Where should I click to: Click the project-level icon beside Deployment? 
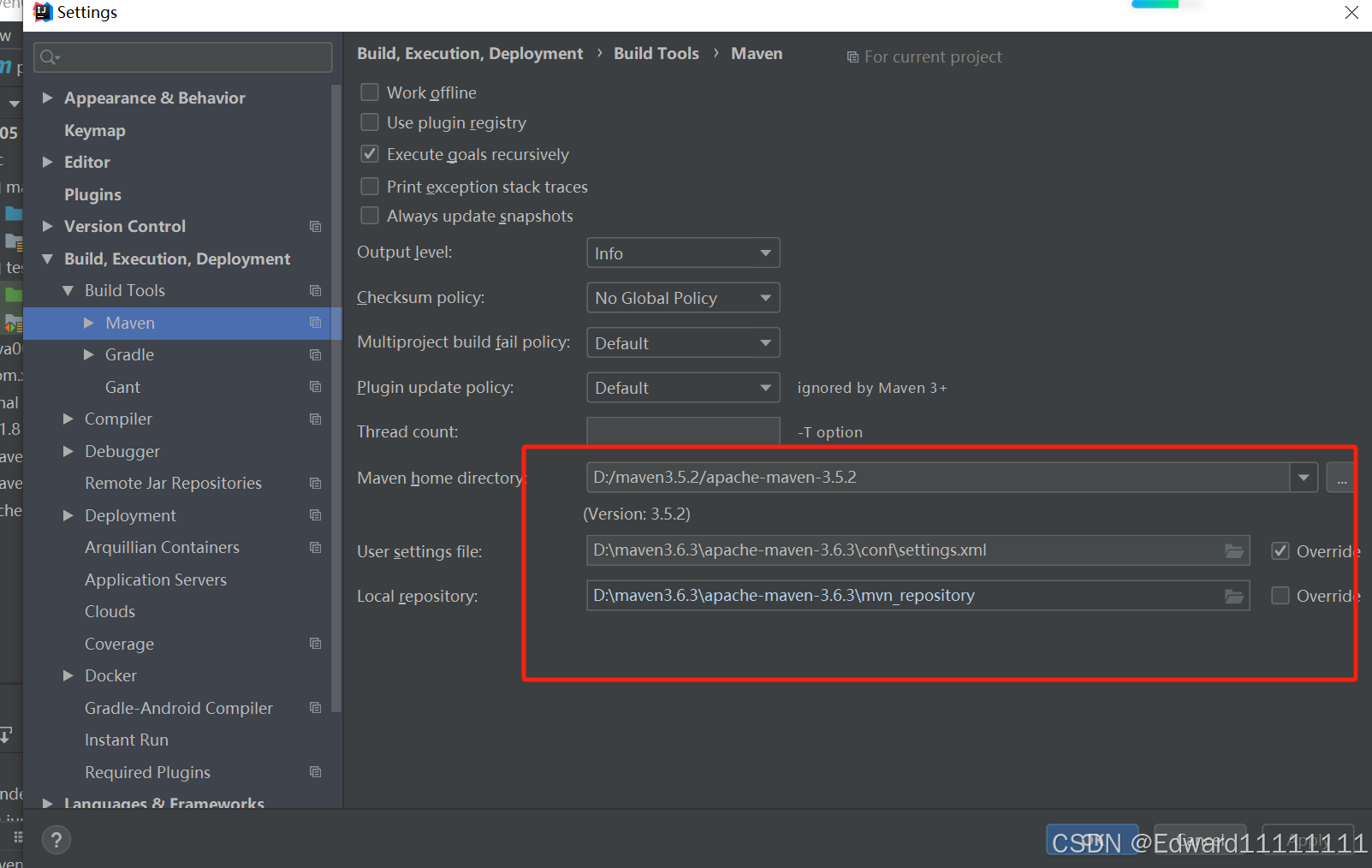tap(315, 515)
